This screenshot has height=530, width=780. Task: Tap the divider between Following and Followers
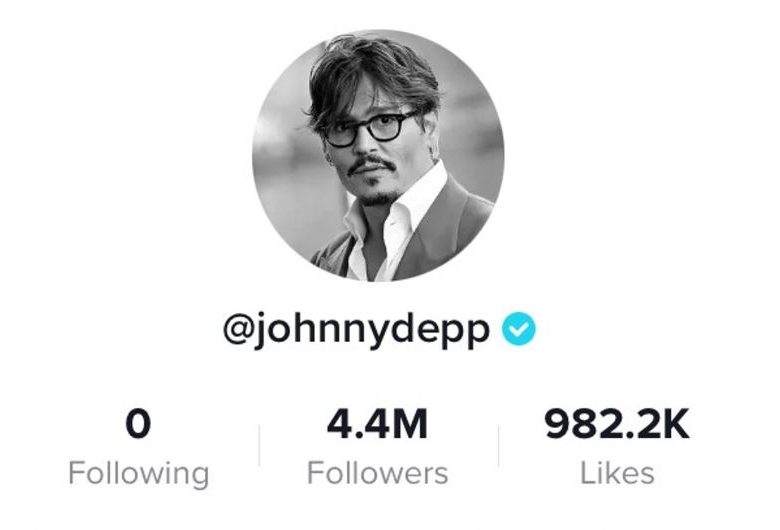tap(260, 446)
